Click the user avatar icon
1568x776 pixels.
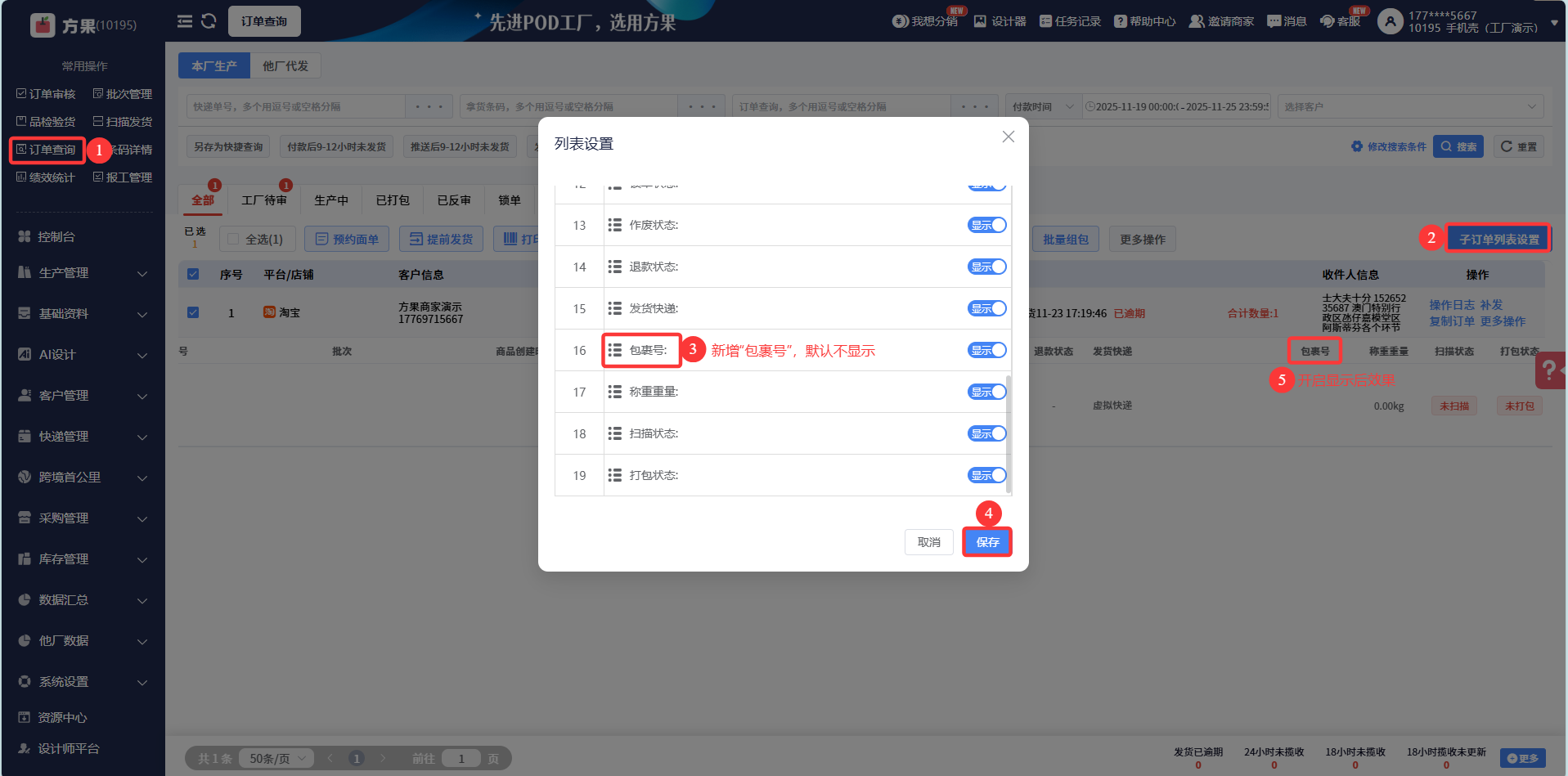(1391, 21)
